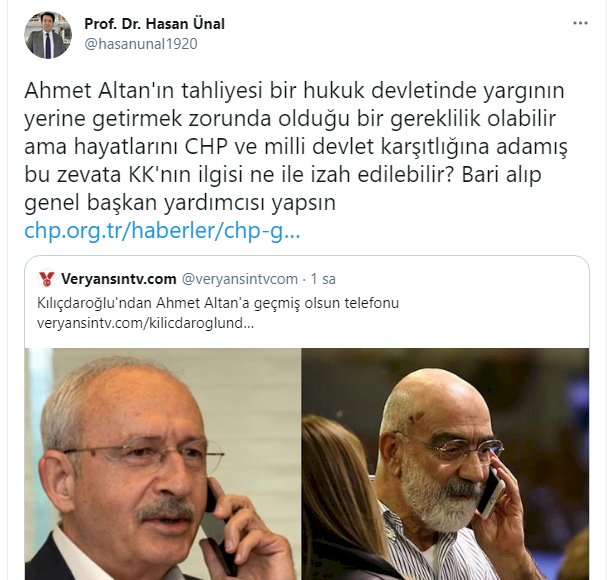Open the left photo of mustached man
607x580 pixels.
click(x=163, y=464)
